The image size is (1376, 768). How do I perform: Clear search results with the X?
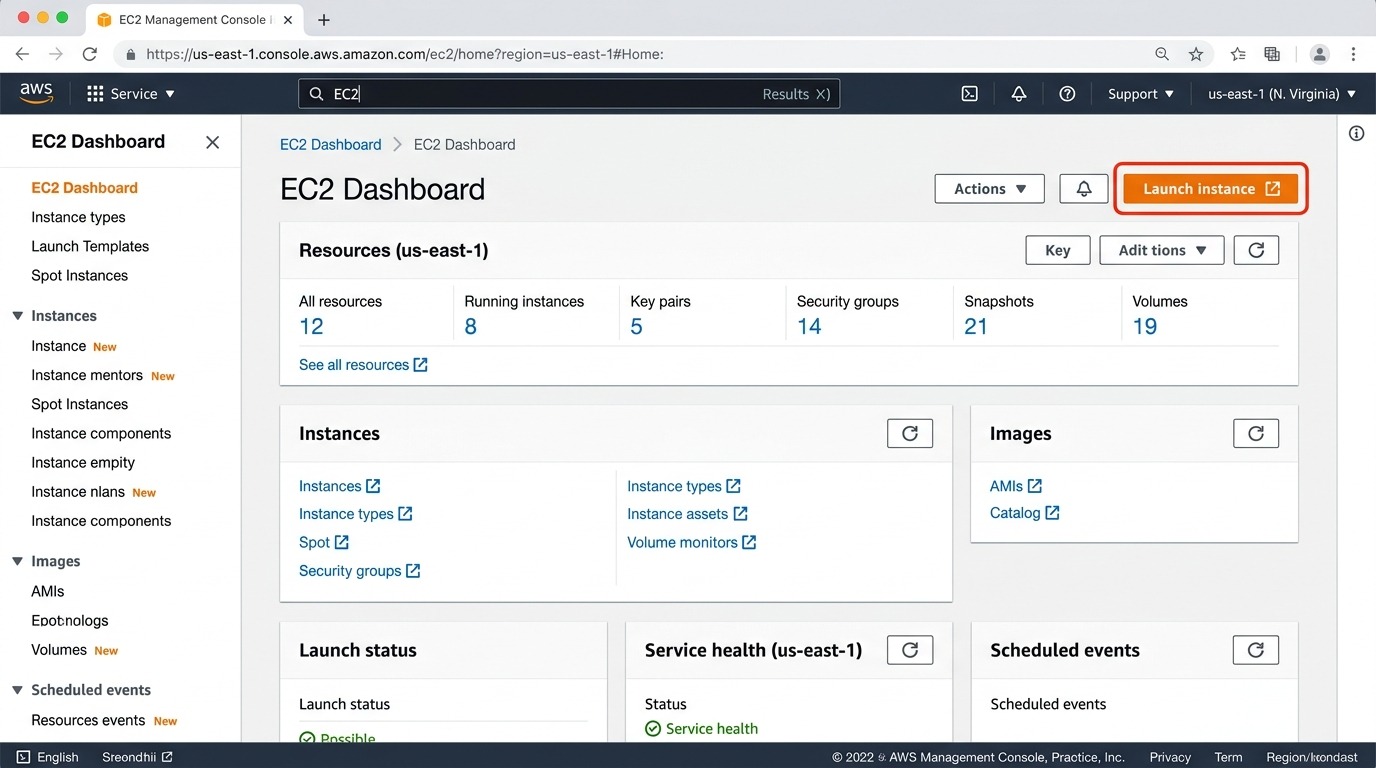click(822, 94)
